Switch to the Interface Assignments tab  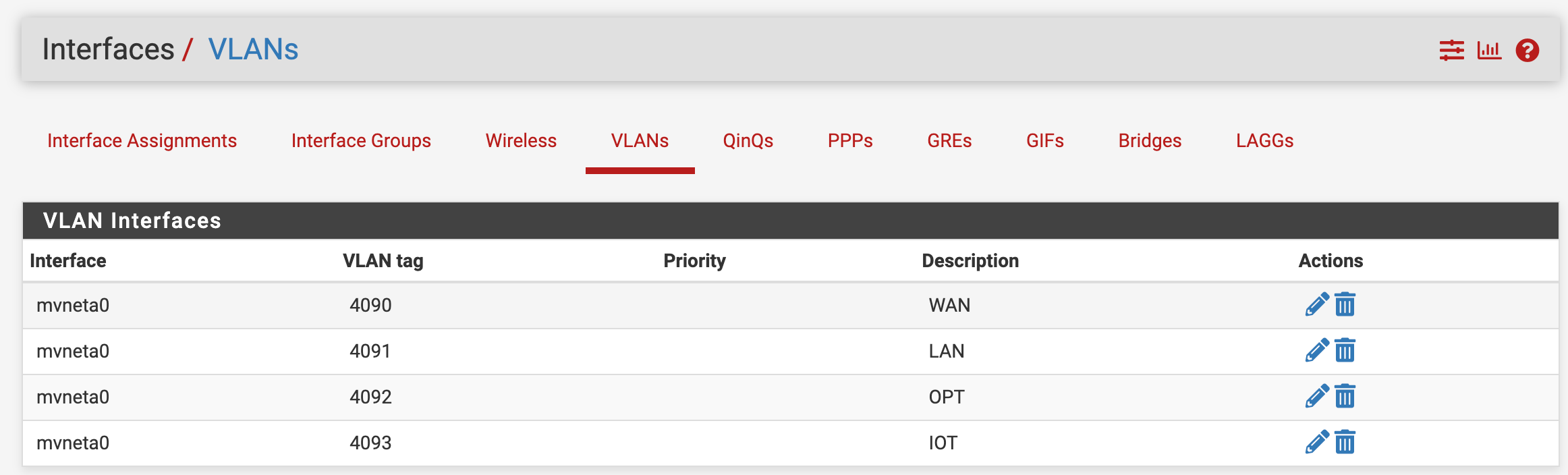(142, 140)
